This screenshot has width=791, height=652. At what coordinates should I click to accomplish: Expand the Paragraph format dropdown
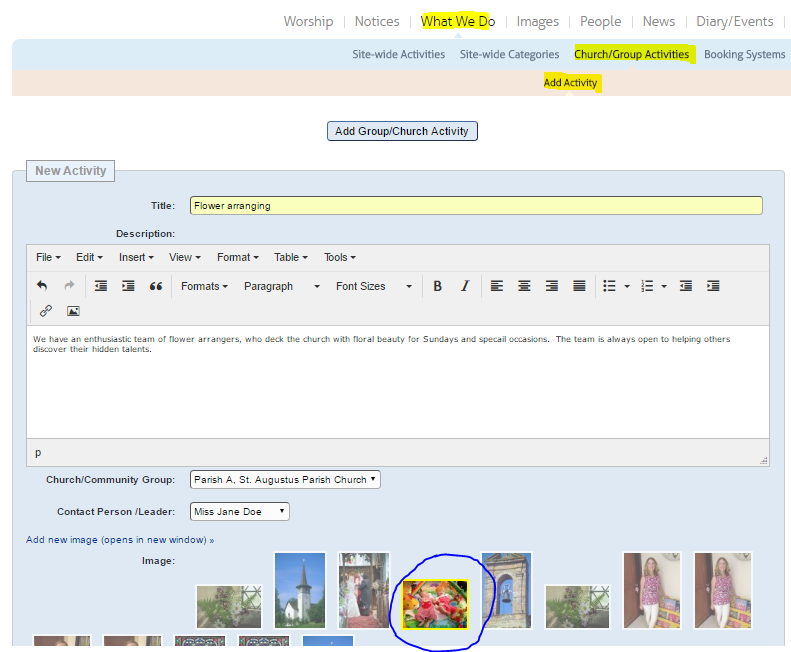(281, 286)
